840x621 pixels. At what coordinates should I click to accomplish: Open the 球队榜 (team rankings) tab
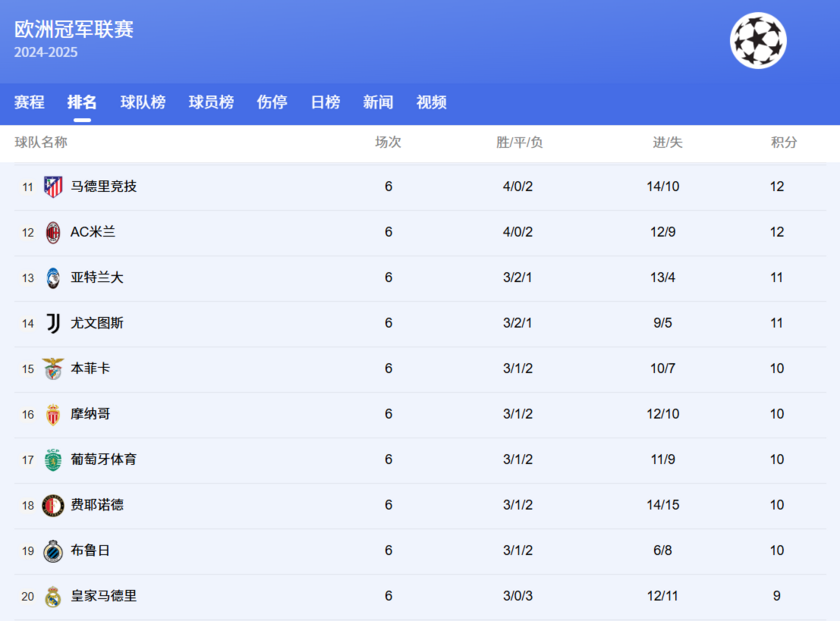point(142,102)
